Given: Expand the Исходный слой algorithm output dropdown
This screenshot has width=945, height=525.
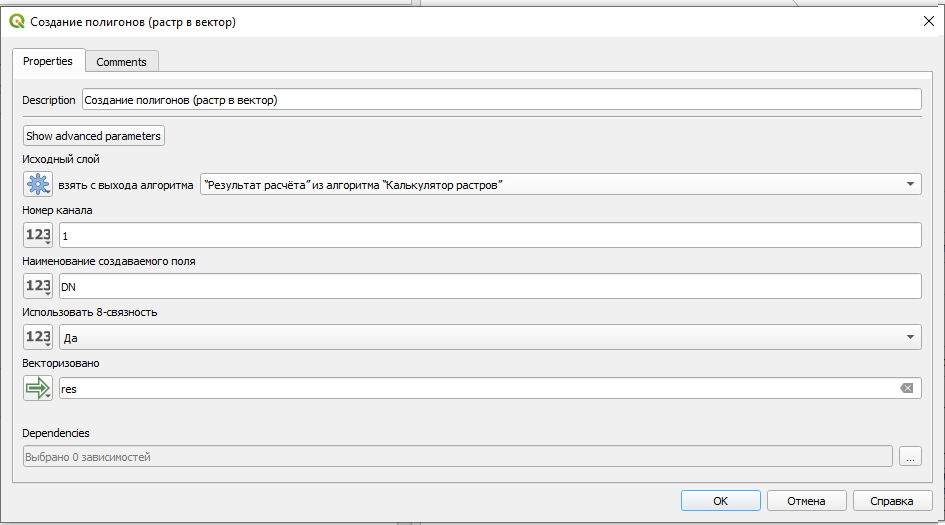Looking at the screenshot, I should 560,184.
